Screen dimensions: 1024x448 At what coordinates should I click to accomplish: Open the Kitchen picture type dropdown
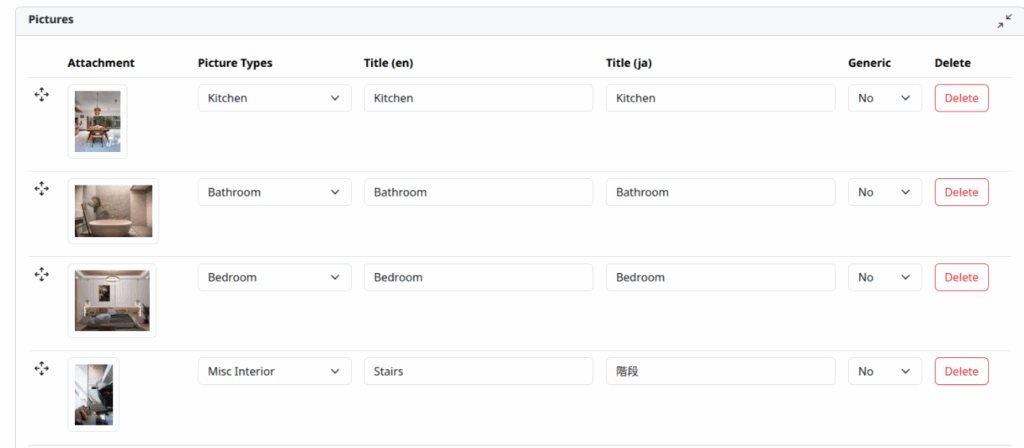(274, 98)
